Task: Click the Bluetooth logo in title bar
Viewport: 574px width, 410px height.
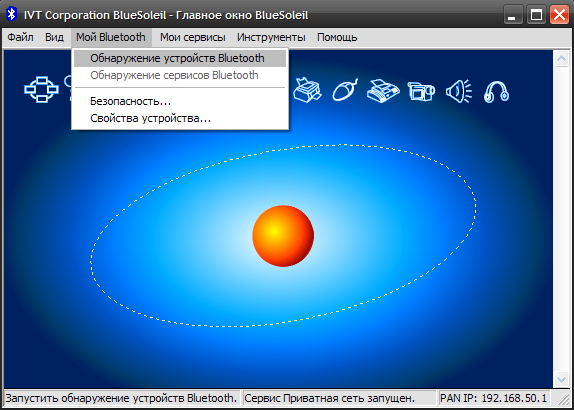Action: [12, 15]
